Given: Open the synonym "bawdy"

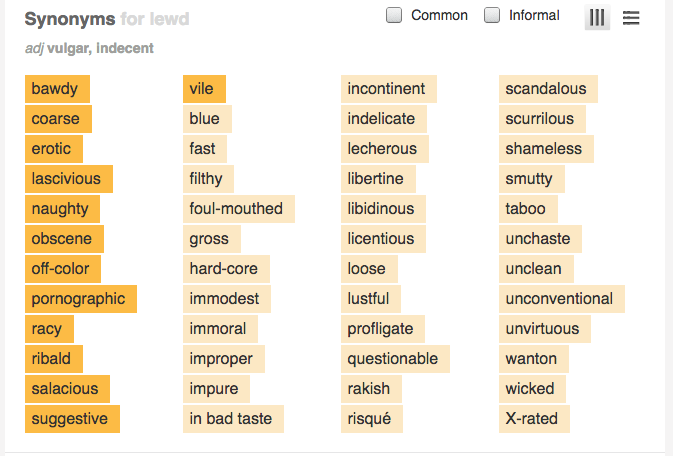Looking at the screenshot, I should [x=57, y=89].
